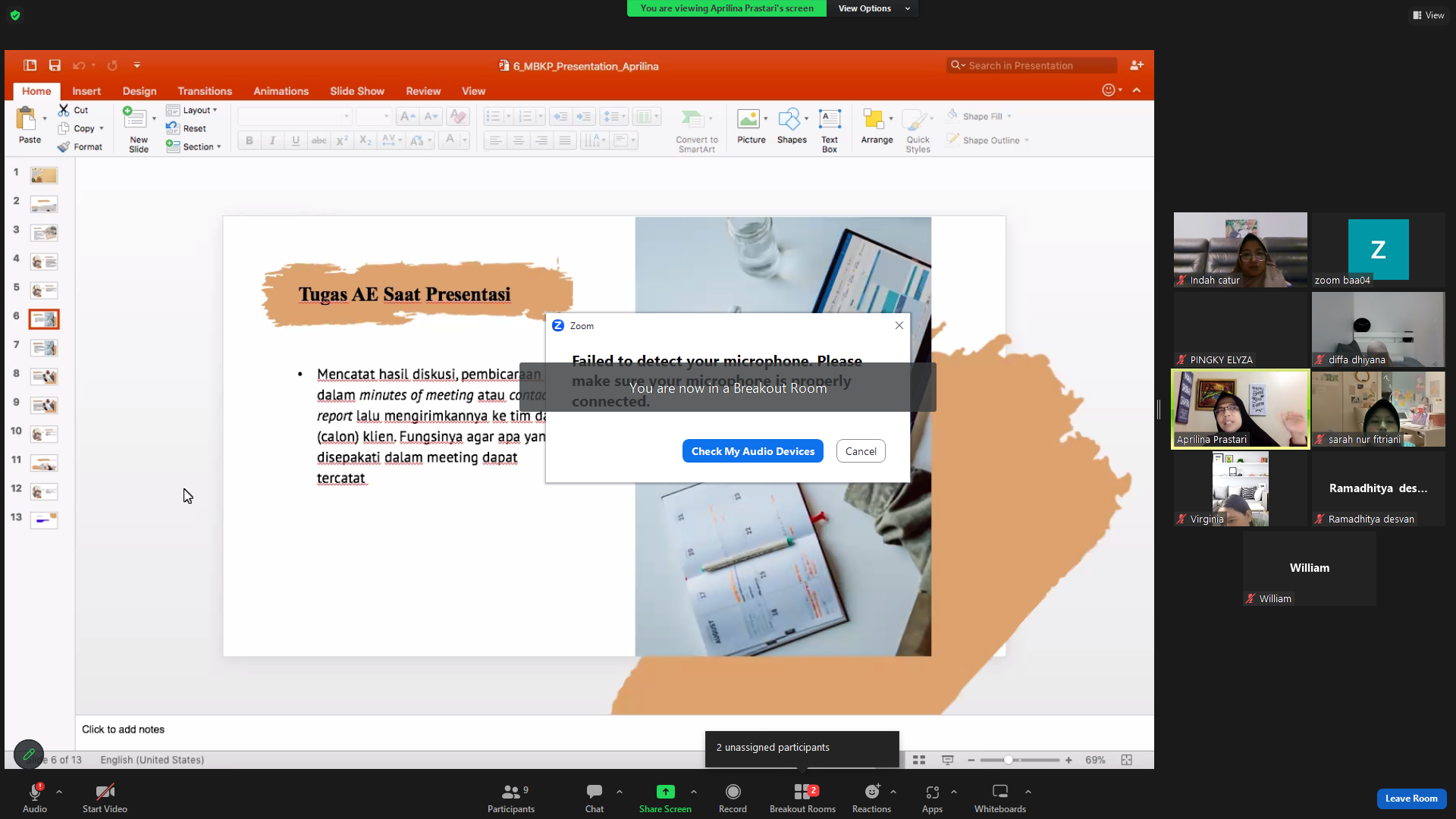This screenshot has height=819, width=1456.
Task: Click the zoom in plus button
Action: [1068, 760]
